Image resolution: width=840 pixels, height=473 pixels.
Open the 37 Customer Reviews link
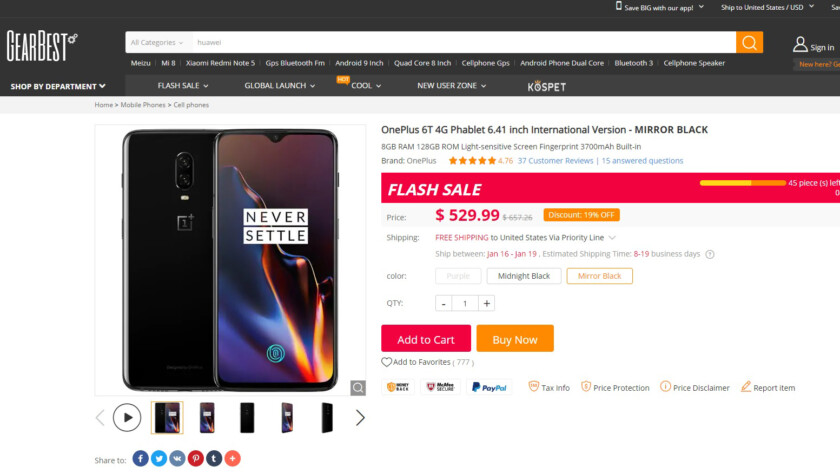click(555, 160)
